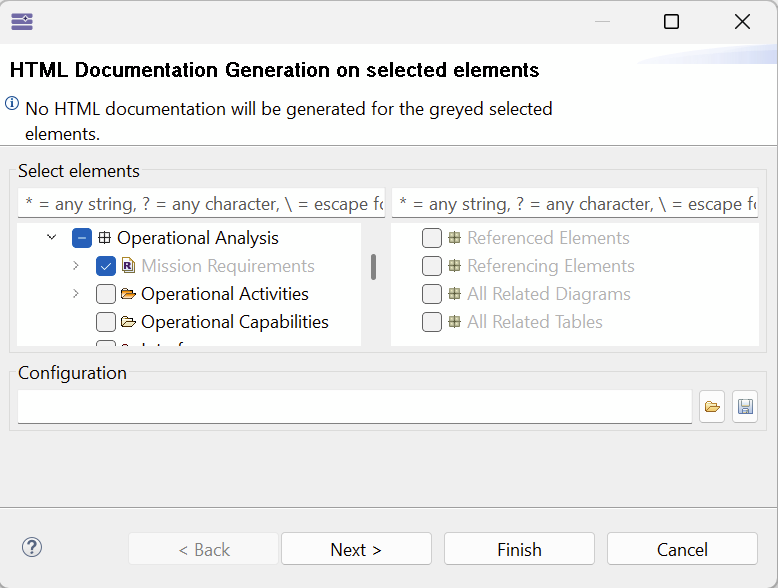The width and height of the screenshot is (778, 588).
Task: Expand the Operational Activities node
Action: click(75, 294)
